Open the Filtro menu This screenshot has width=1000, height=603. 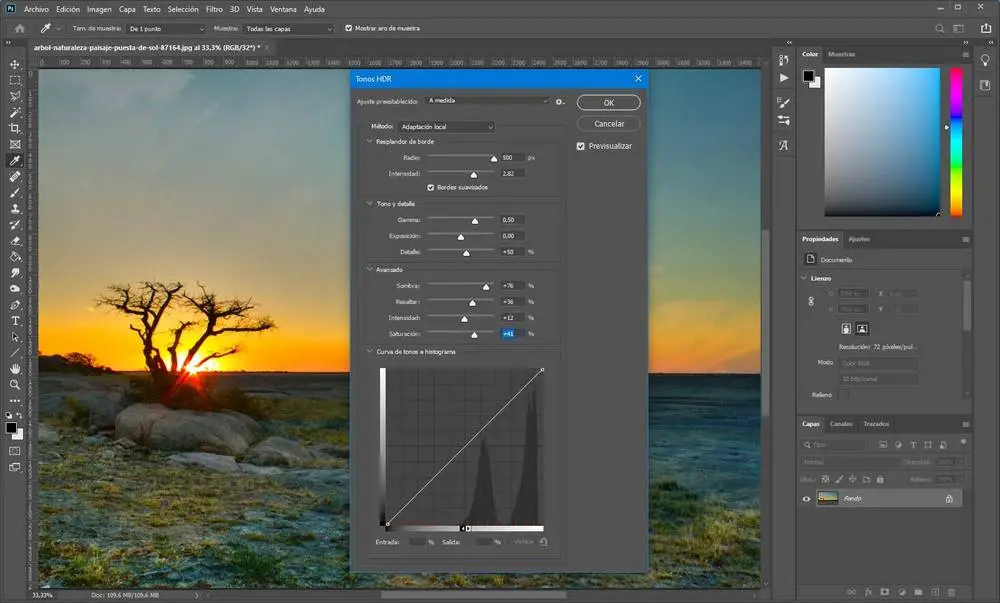pos(214,9)
